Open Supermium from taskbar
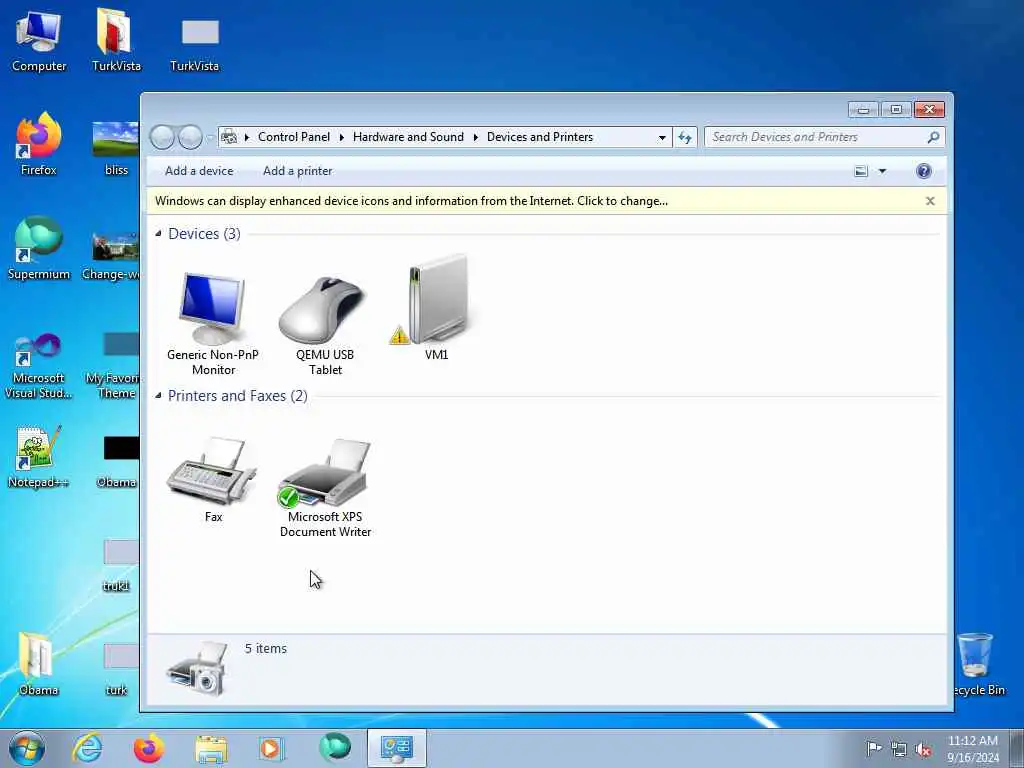This screenshot has height=768, width=1024. 335,748
